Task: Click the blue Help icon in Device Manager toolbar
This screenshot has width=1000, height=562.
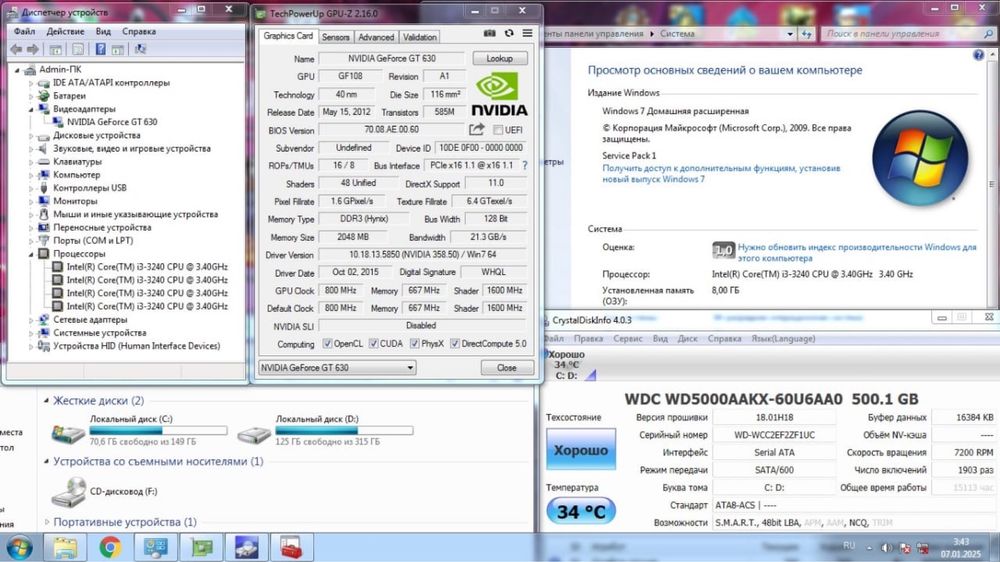Action: coord(101,49)
